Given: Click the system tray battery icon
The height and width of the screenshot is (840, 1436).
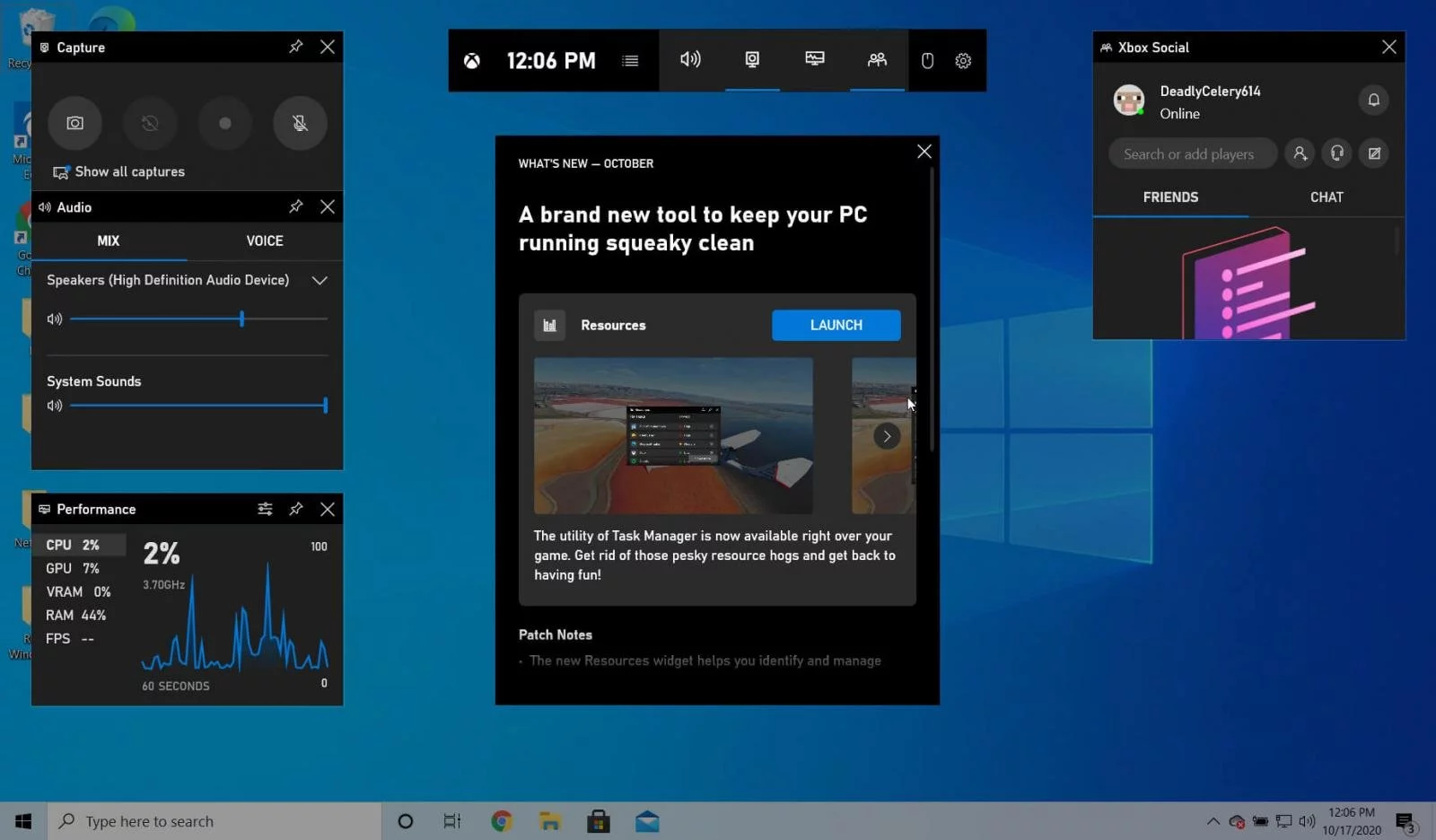Looking at the screenshot, I should pyautogui.click(x=1261, y=821).
